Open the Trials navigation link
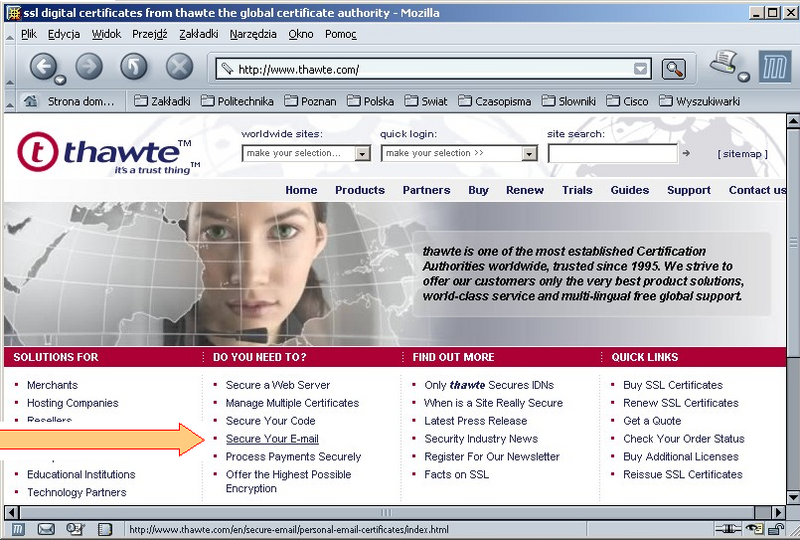Screen dimensions: 800x540 pyautogui.click(x=577, y=190)
